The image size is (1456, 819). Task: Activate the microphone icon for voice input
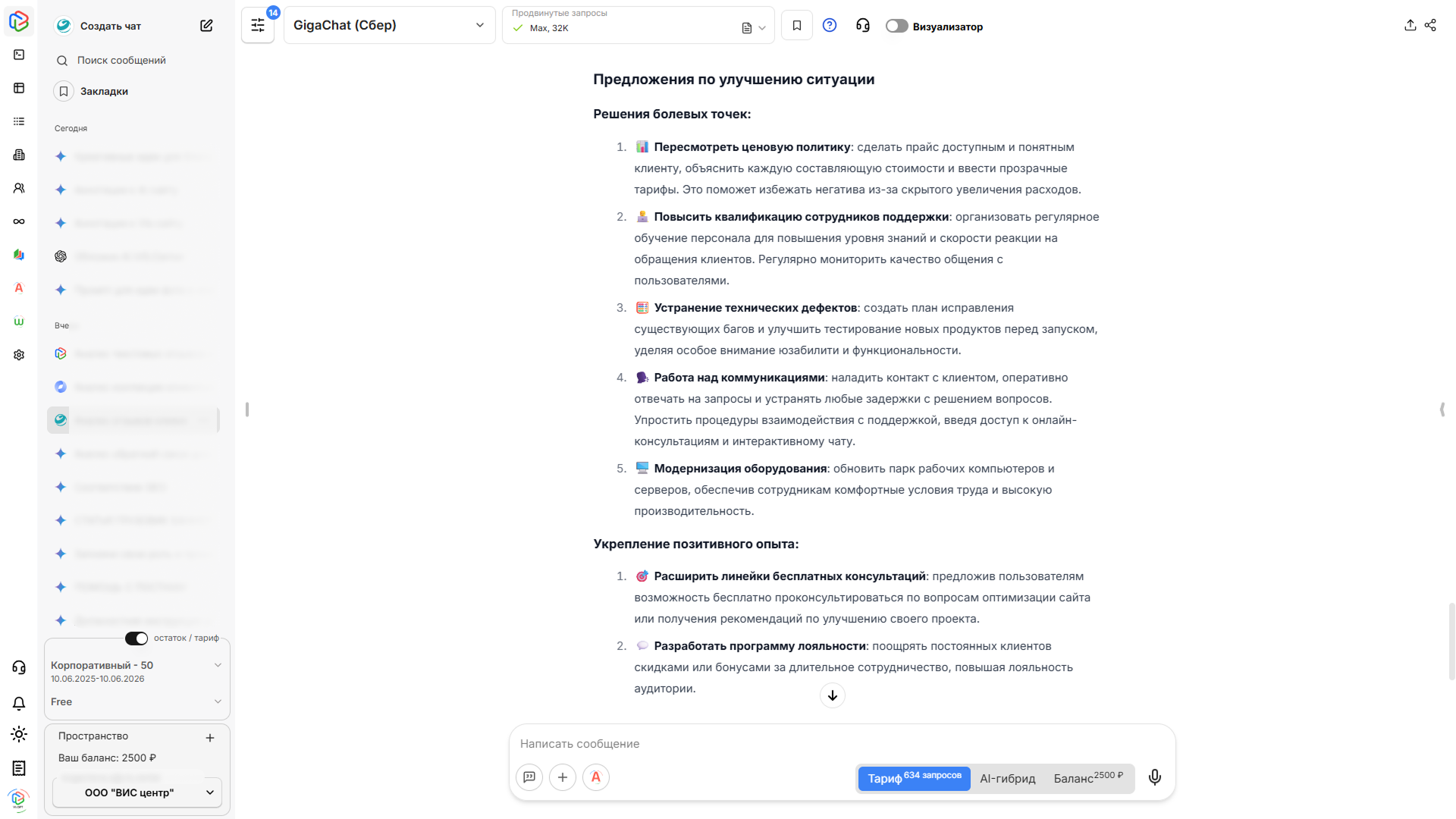coord(1154,777)
